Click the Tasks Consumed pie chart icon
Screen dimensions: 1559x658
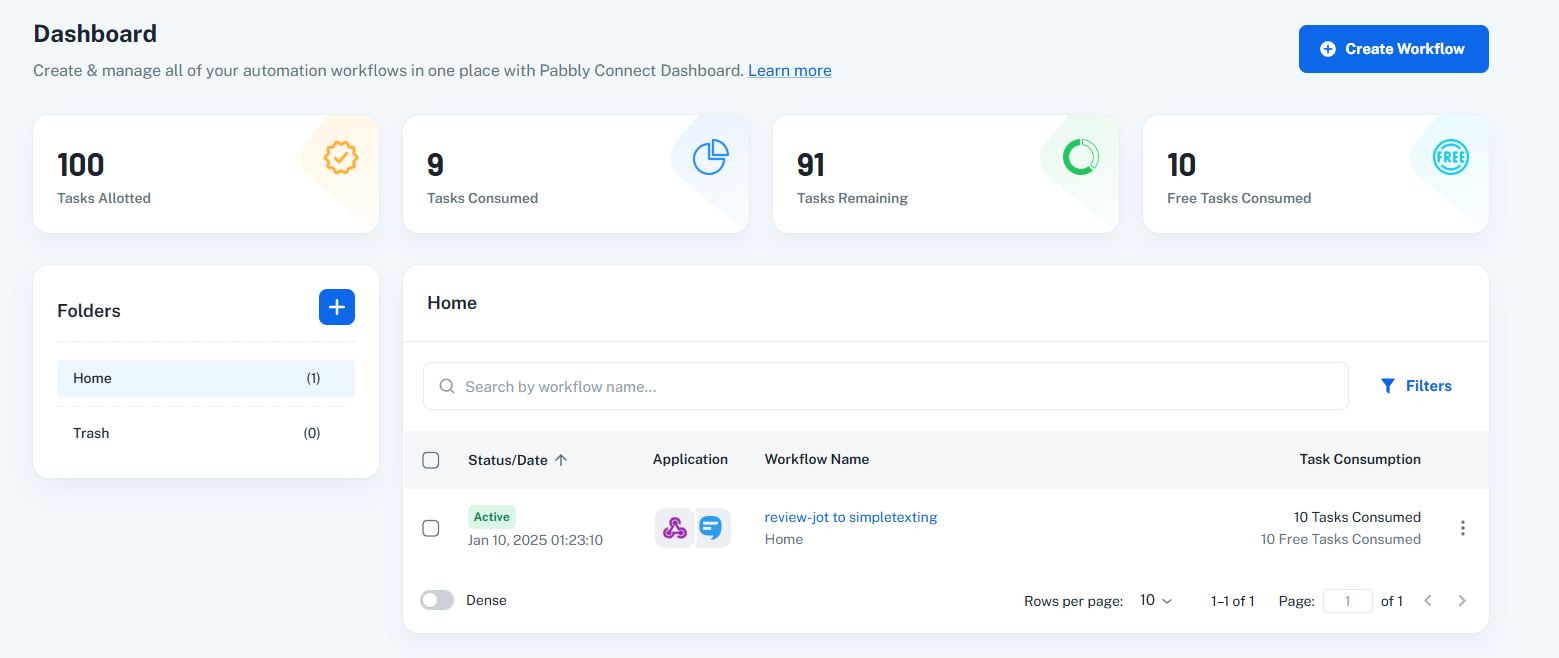pyautogui.click(x=711, y=157)
